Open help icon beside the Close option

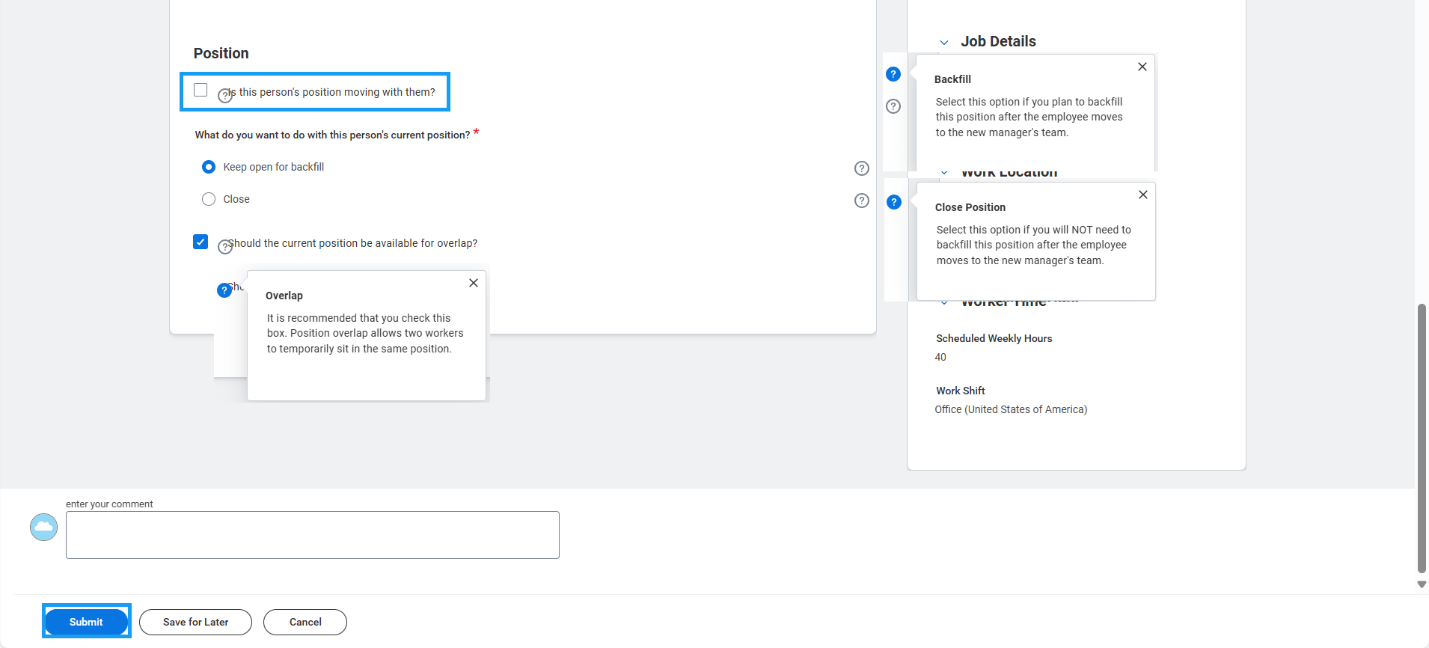(861, 200)
